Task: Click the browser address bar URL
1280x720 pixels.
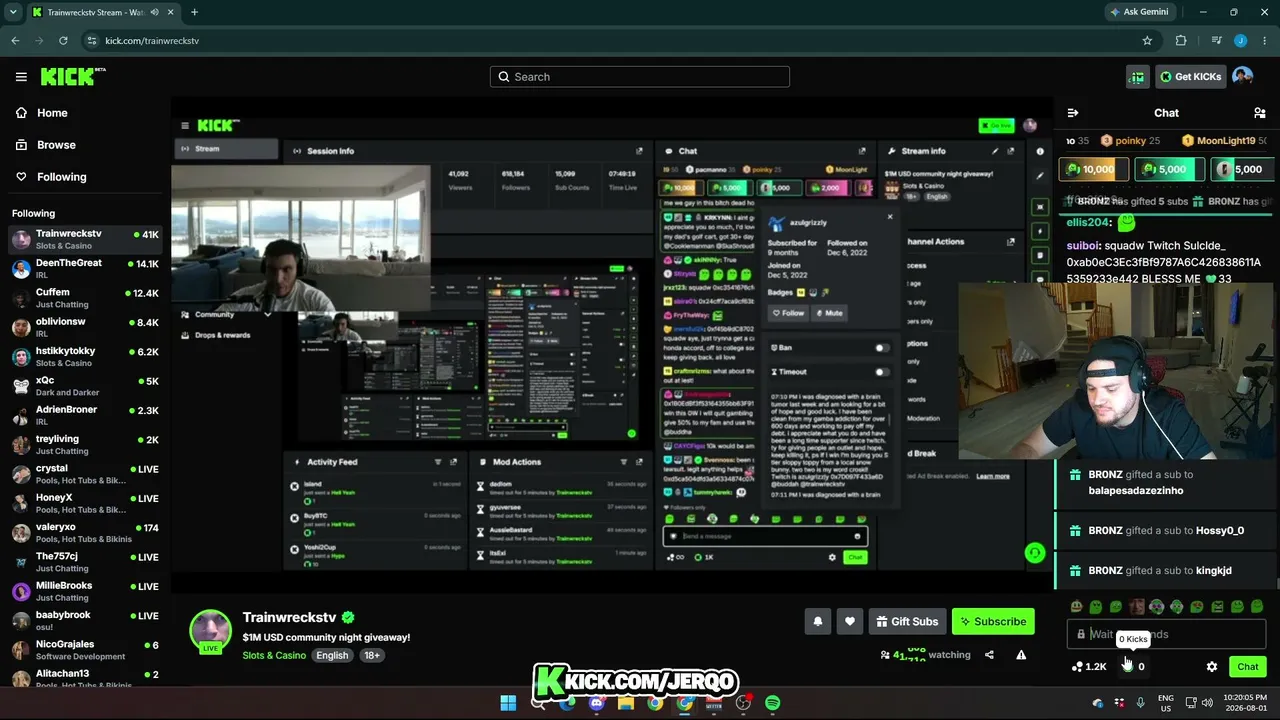Action: [152, 40]
